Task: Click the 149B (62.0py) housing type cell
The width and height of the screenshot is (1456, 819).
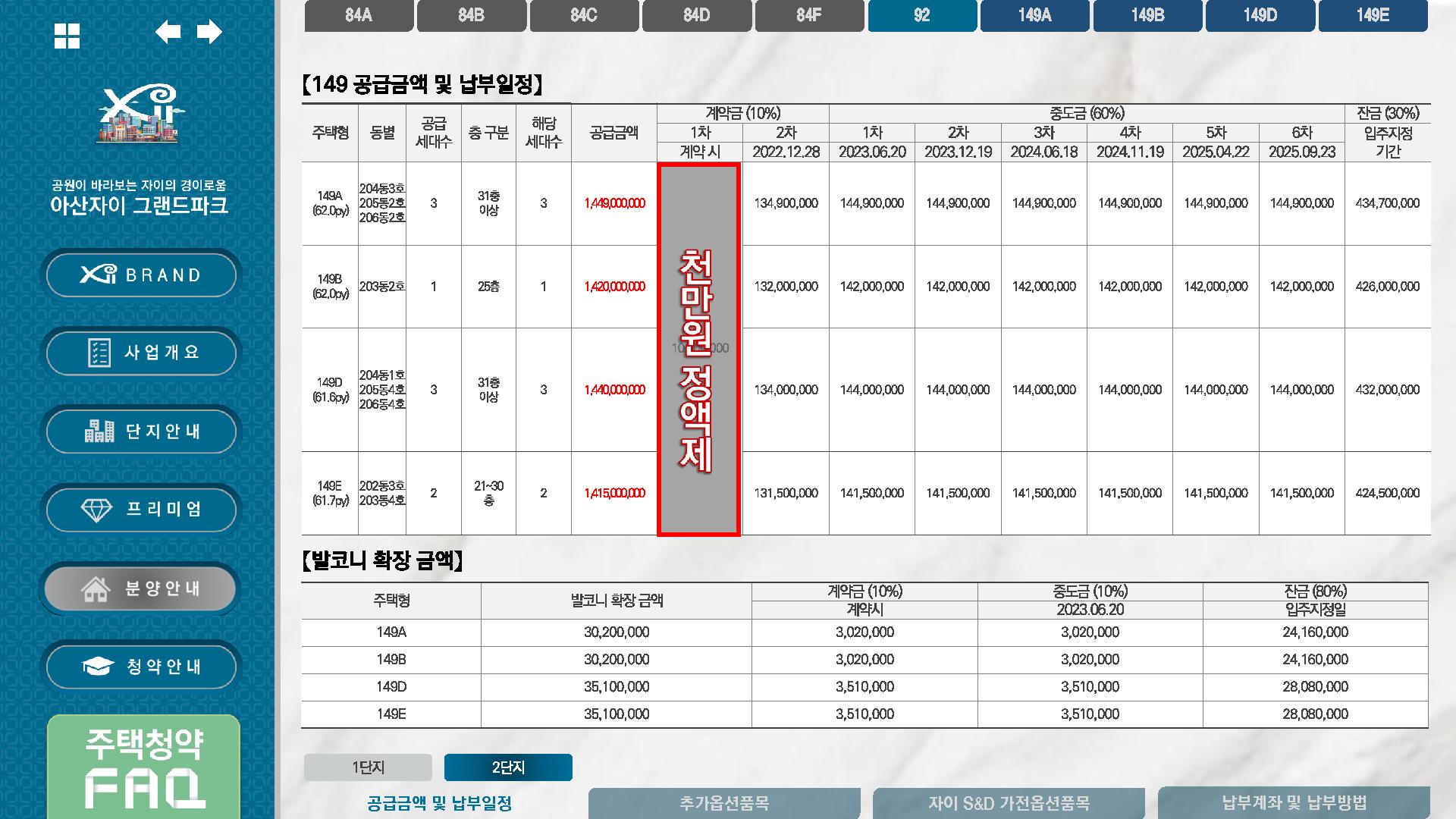Action: click(330, 287)
